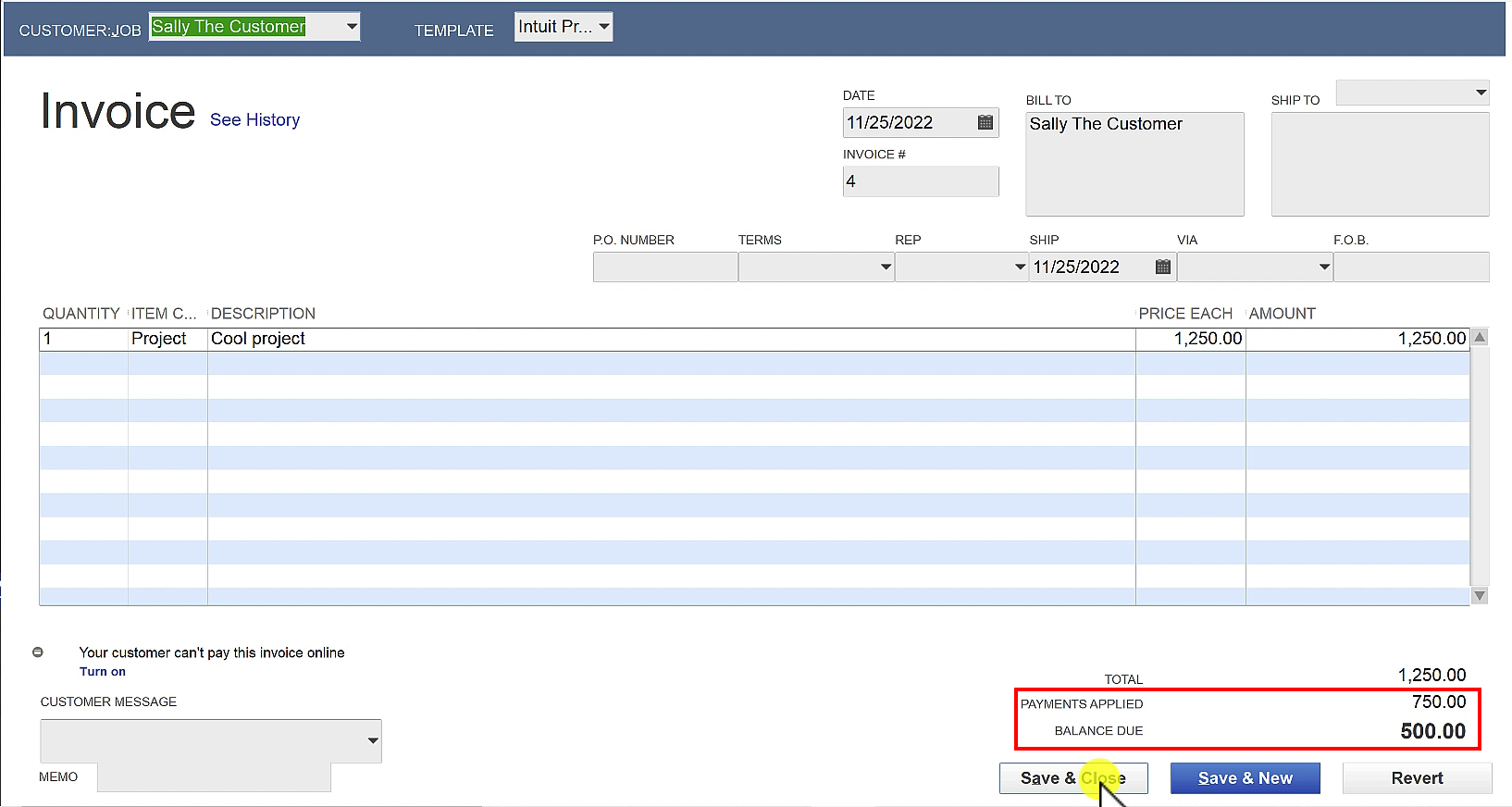Expand the Customer:Job dropdown
1512x807 pixels.
(352, 27)
